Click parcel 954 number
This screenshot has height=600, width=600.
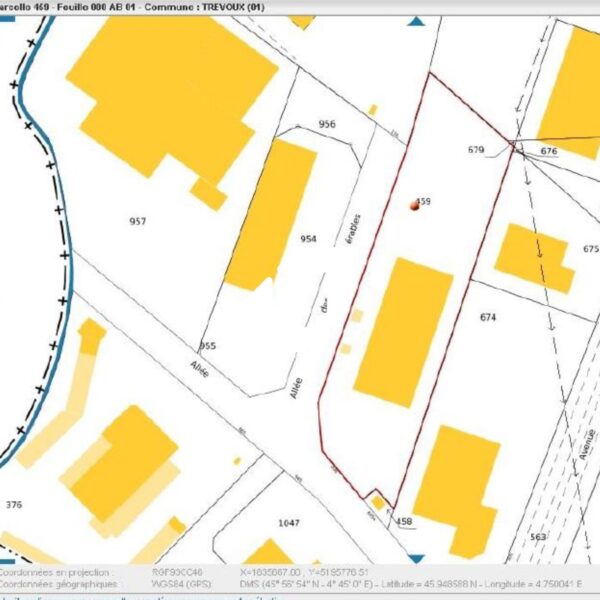point(308,239)
